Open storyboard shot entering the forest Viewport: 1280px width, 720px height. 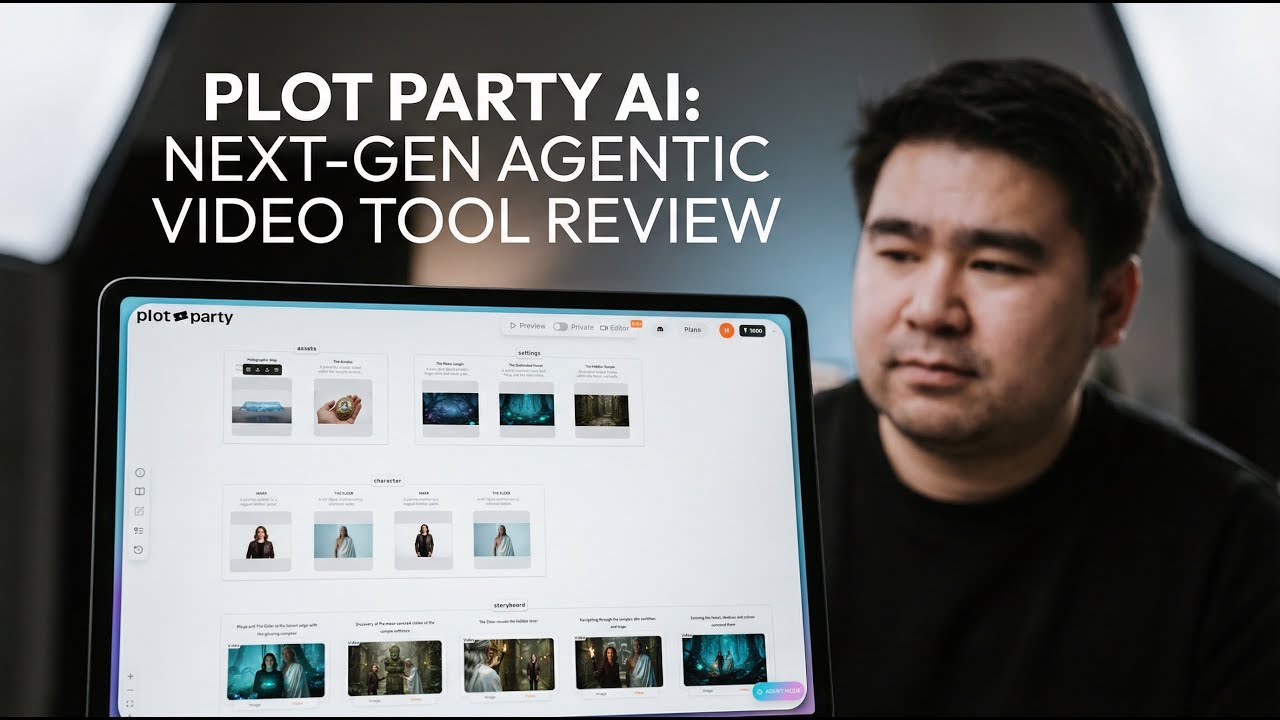[x=724, y=660]
